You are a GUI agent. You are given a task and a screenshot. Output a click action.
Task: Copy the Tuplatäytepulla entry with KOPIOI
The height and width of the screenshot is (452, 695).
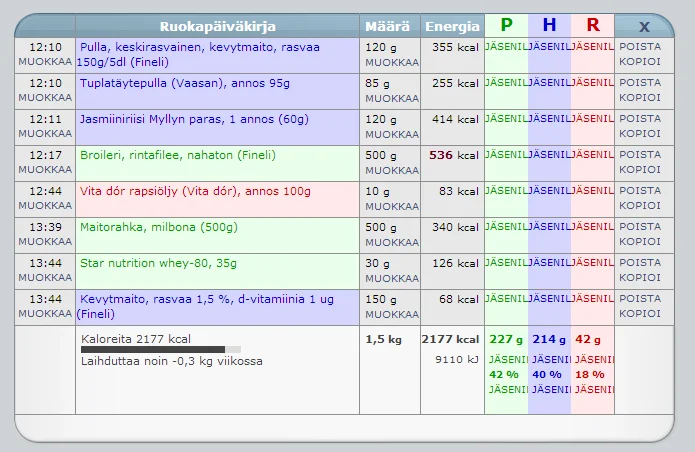click(640, 97)
